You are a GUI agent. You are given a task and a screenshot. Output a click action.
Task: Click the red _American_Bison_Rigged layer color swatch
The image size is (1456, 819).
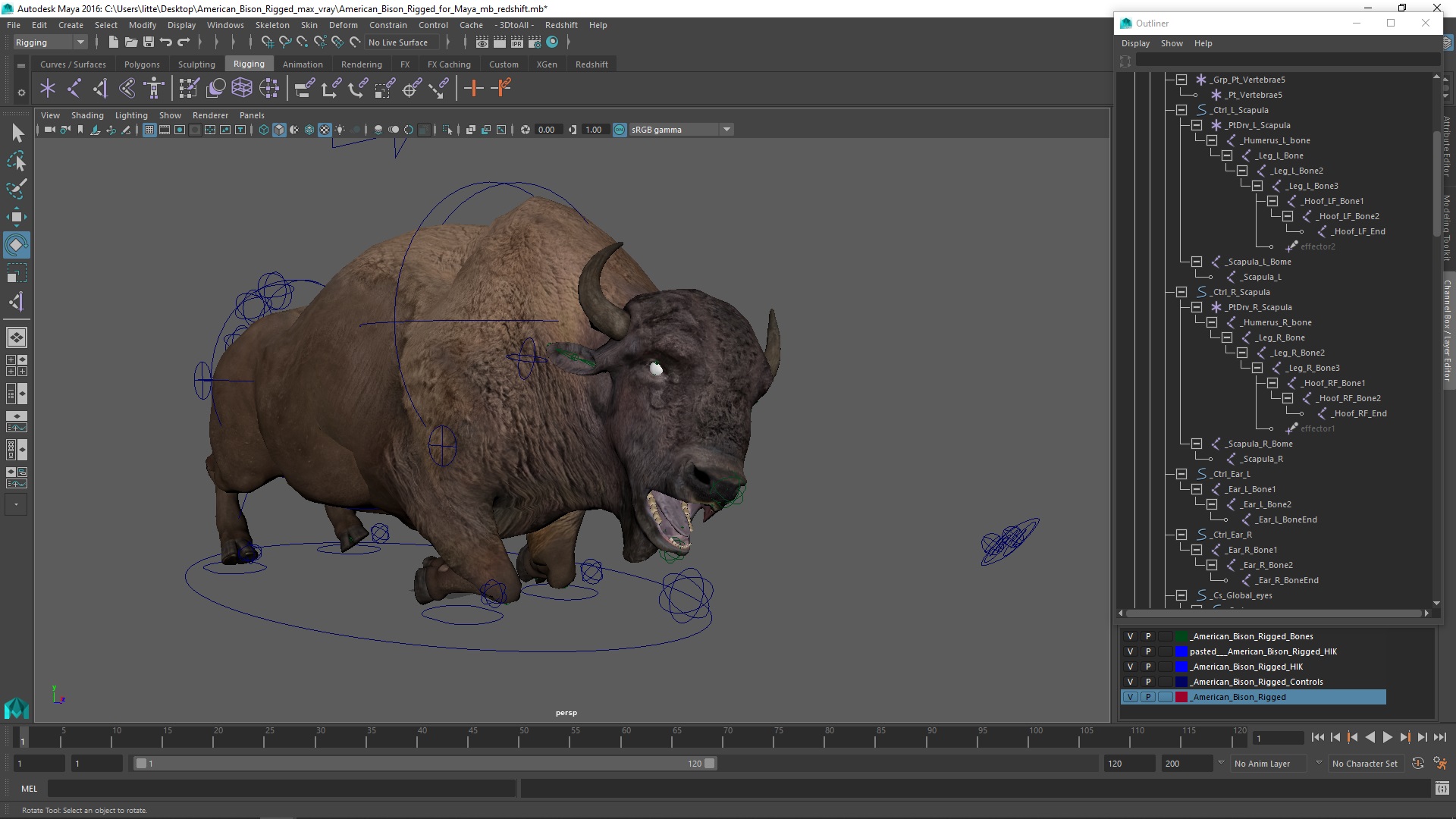[x=1181, y=697]
